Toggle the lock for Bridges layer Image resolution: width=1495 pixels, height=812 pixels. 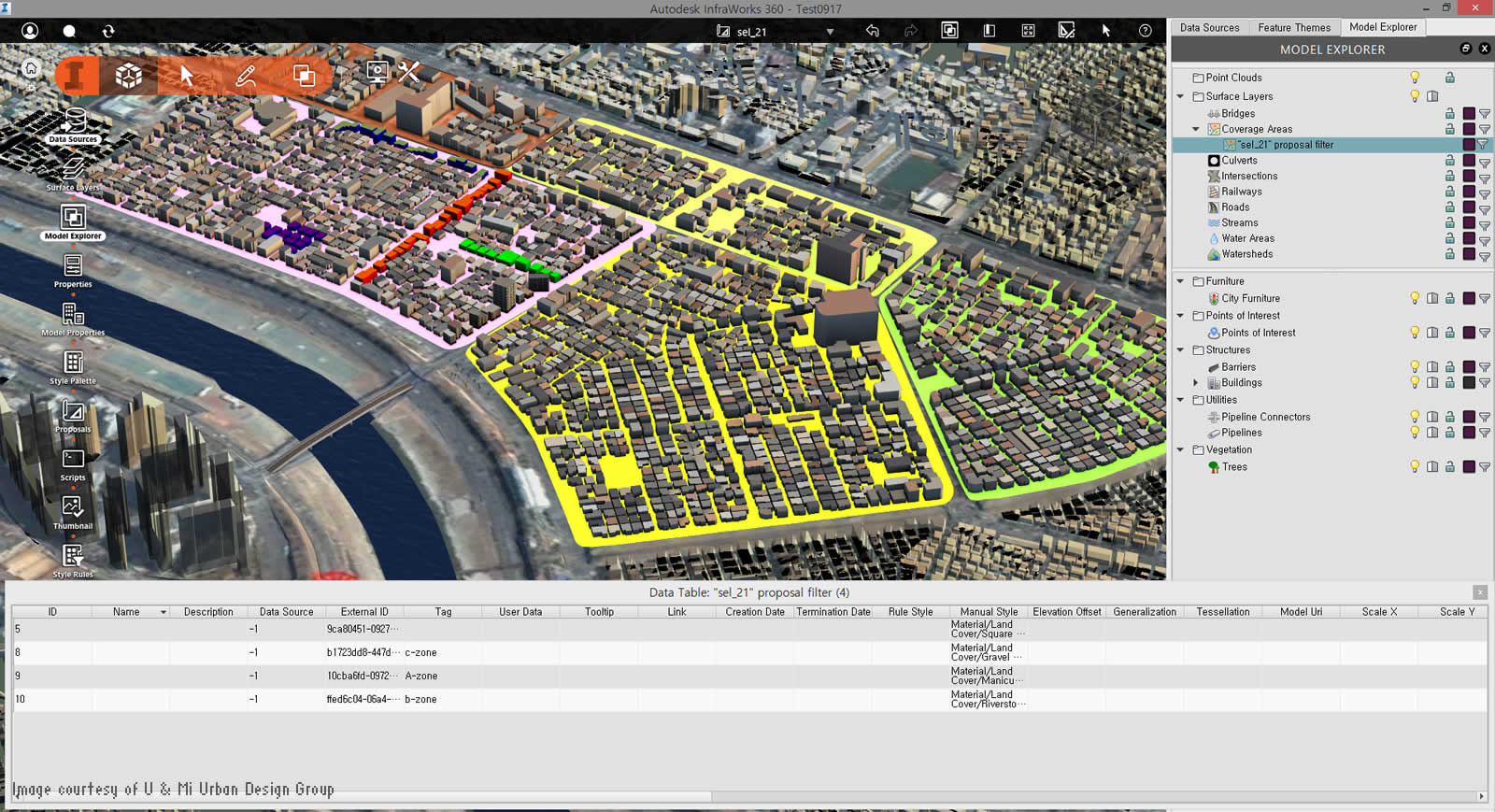(x=1450, y=114)
